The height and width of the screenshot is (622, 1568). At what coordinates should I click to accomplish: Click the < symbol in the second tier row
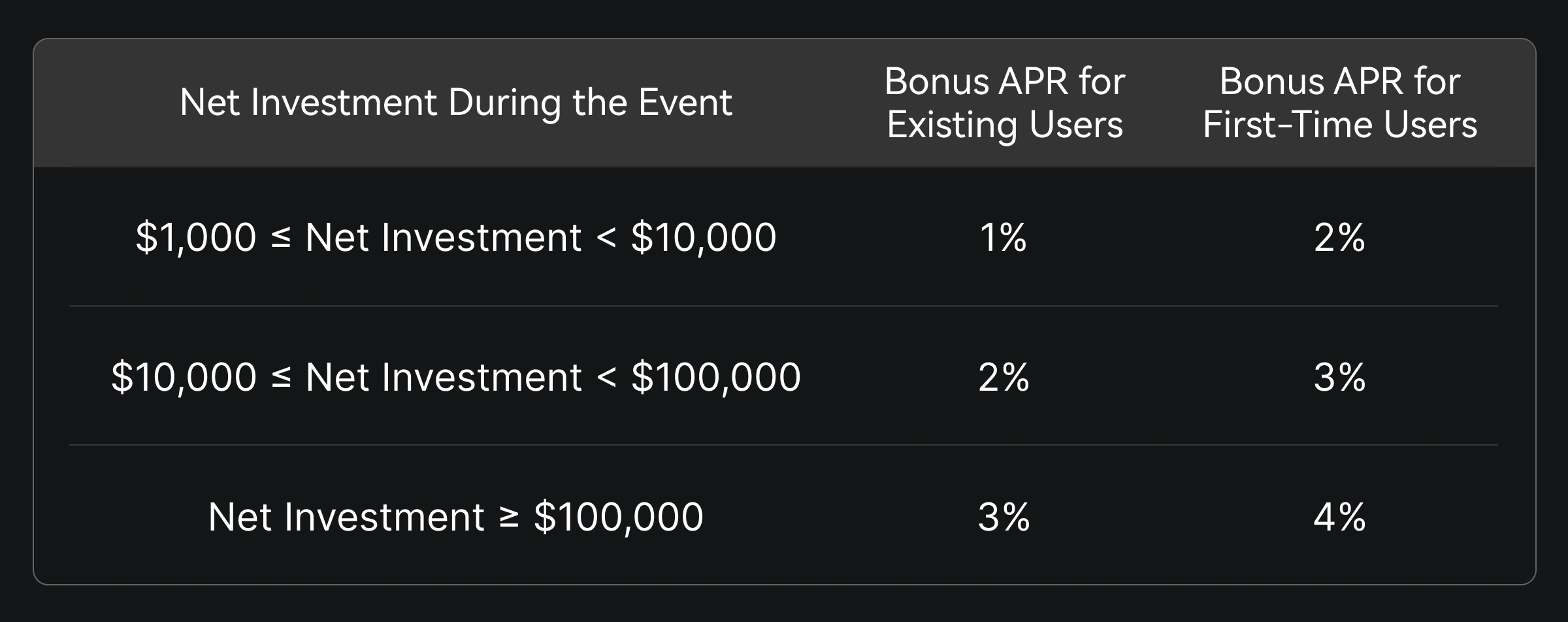[x=606, y=378]
